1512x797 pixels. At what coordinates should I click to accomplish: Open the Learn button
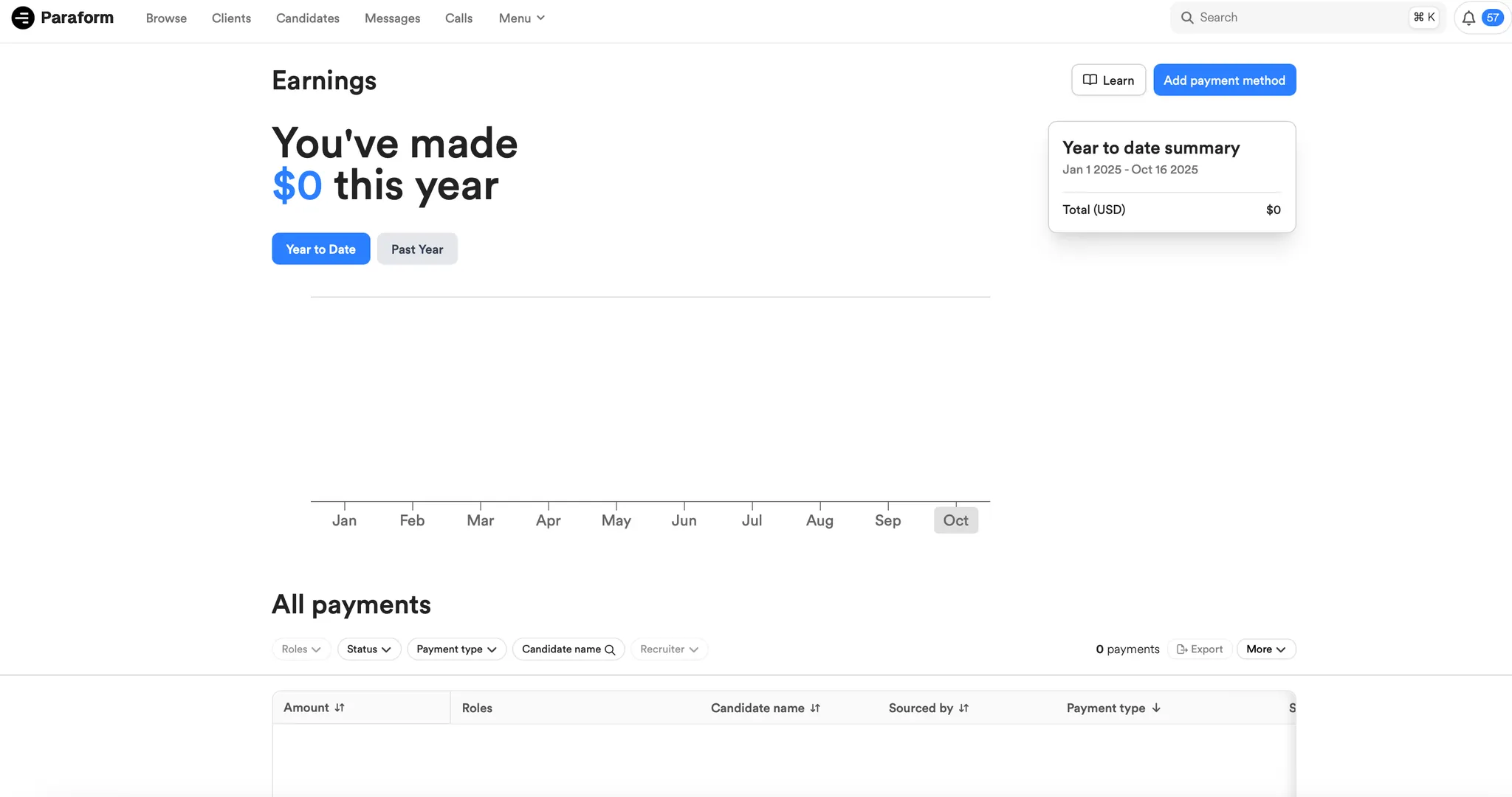(x=1108, y=80)
